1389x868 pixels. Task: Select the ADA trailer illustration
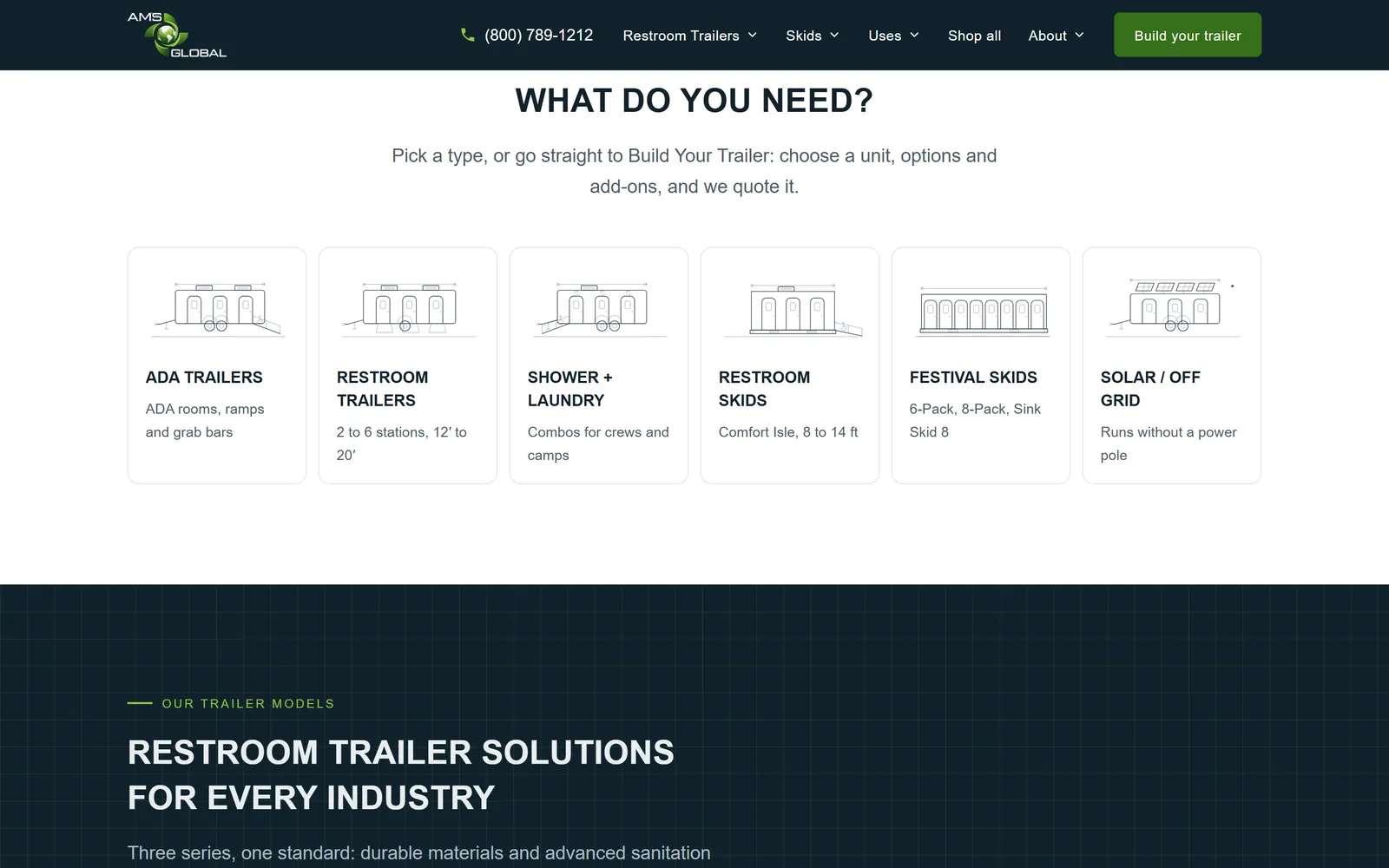tap(217, 308)
